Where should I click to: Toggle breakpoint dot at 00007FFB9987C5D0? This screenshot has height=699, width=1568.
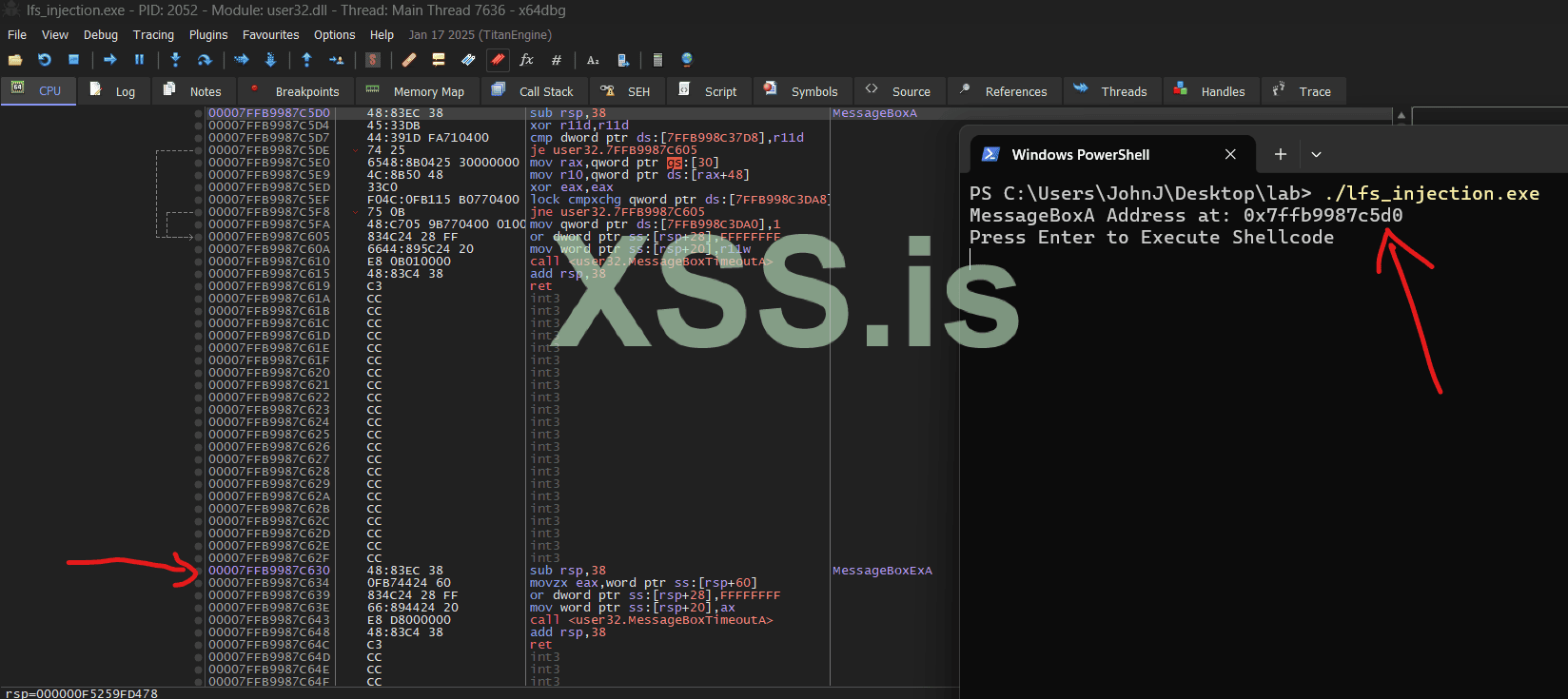(199, 113)
